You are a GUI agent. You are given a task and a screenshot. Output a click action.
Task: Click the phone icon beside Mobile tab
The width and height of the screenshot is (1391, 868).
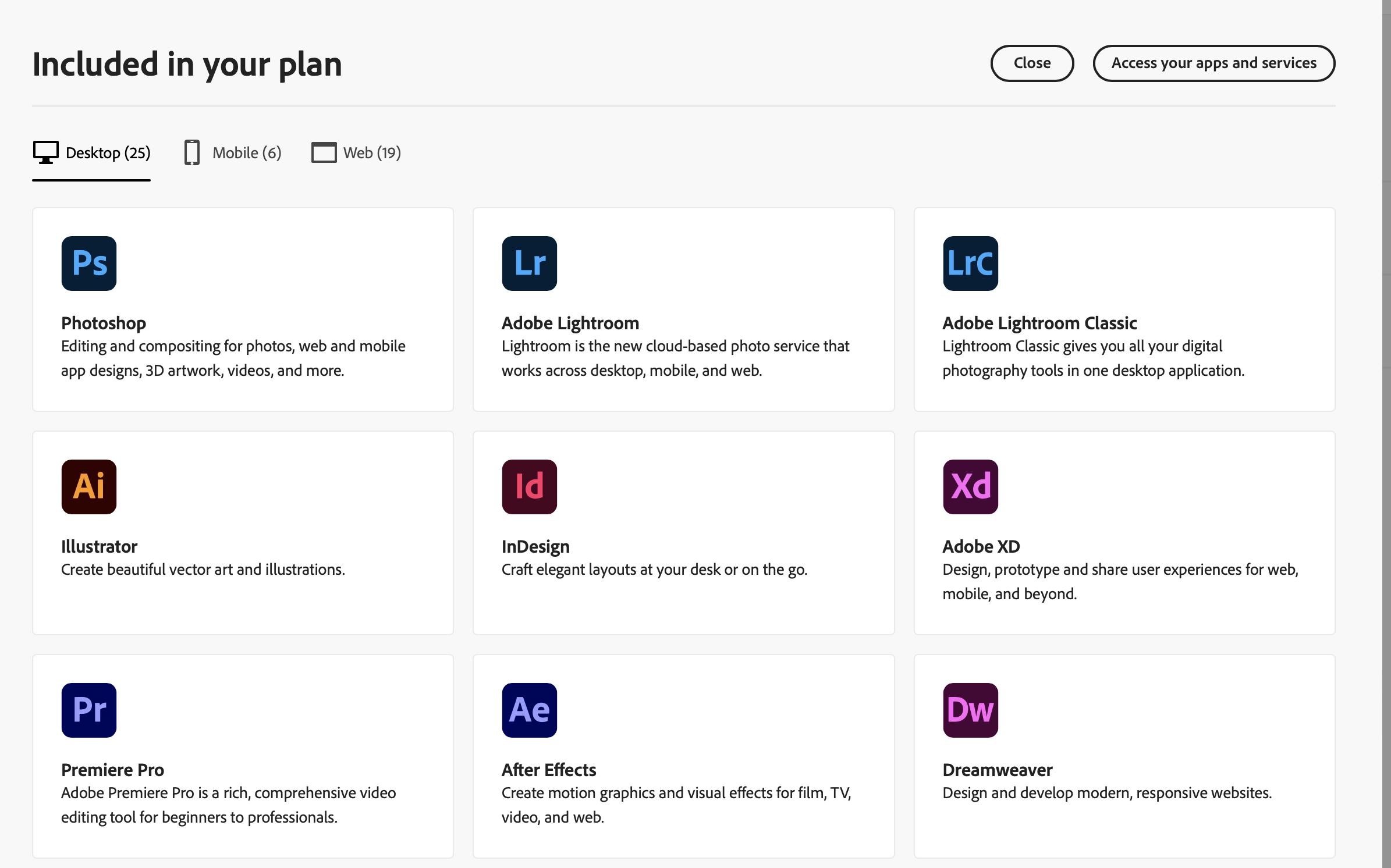click(x=191, y=152)
